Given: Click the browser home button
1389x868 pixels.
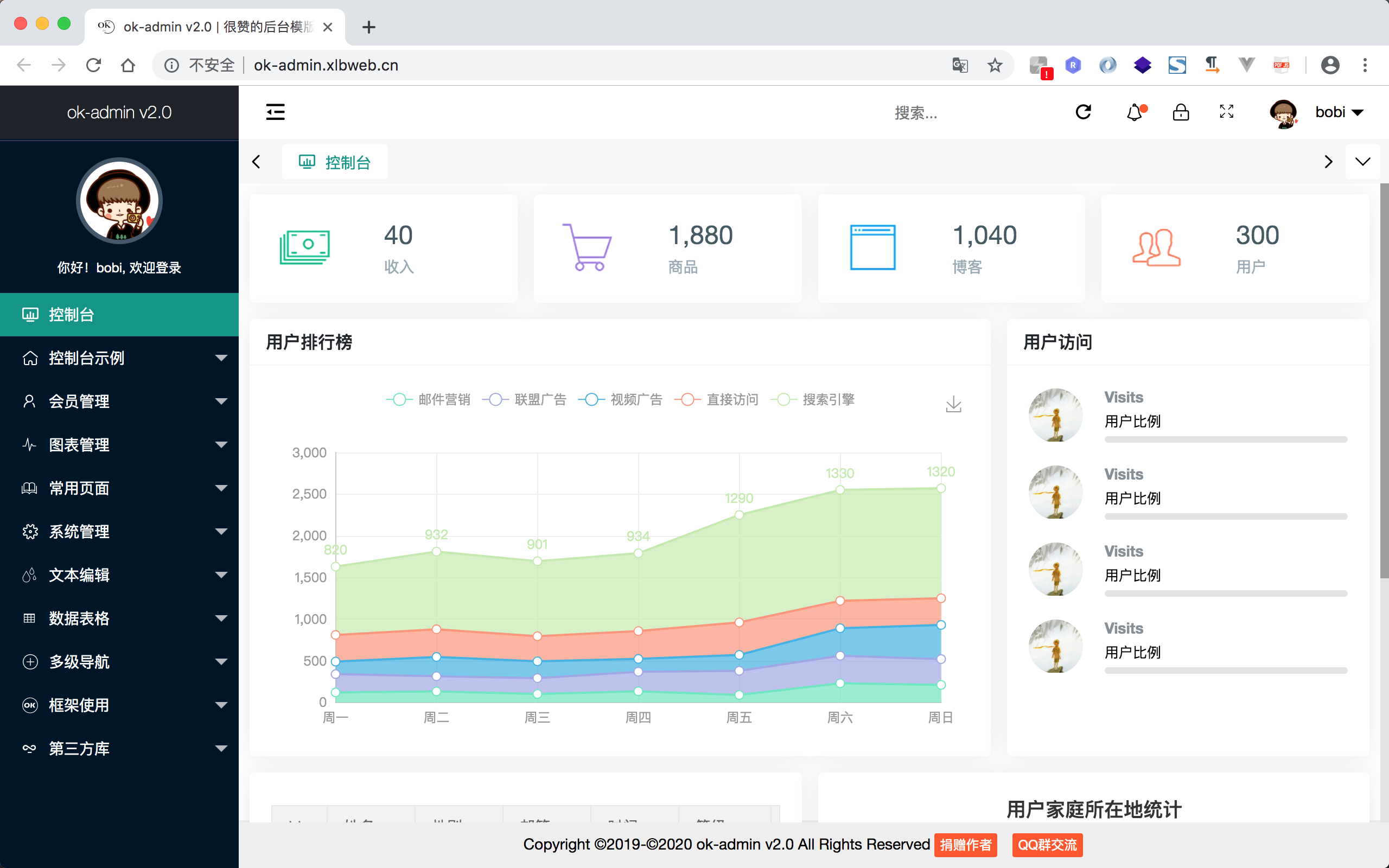Looking at the screenshot, I should (128, 65).
